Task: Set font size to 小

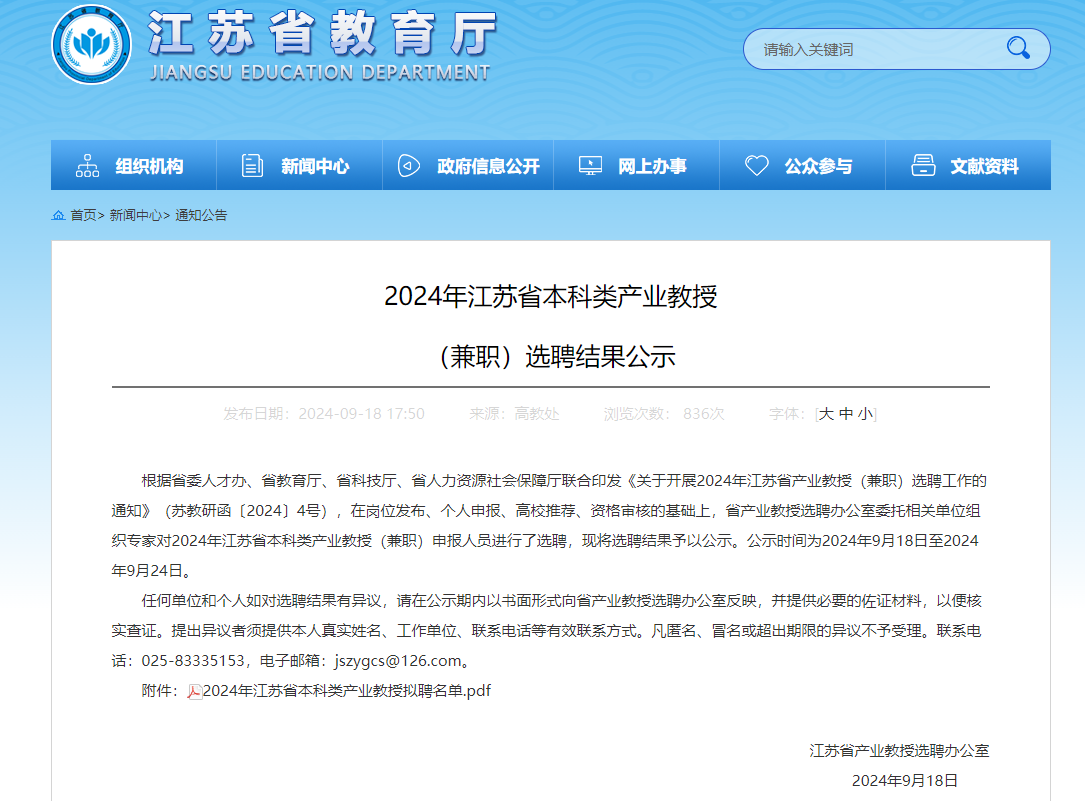Action: (864, 414)
